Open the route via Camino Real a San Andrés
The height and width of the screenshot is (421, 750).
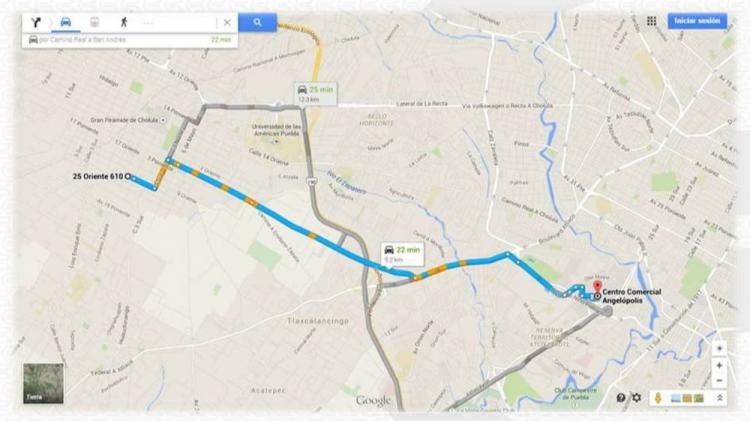(x=130, y=40)
